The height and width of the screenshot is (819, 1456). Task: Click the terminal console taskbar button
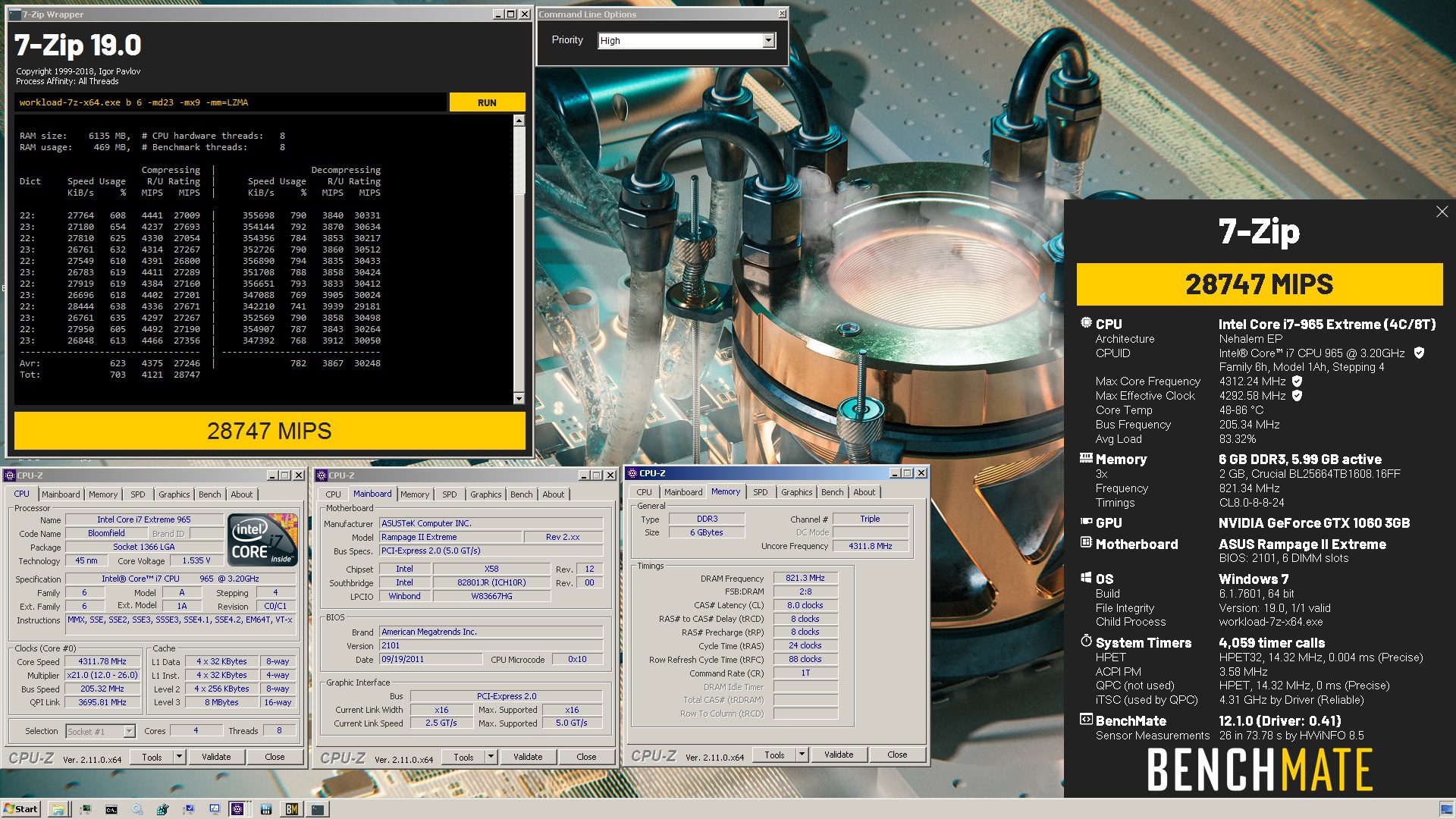pyautogui.click(x=318, y=809)
